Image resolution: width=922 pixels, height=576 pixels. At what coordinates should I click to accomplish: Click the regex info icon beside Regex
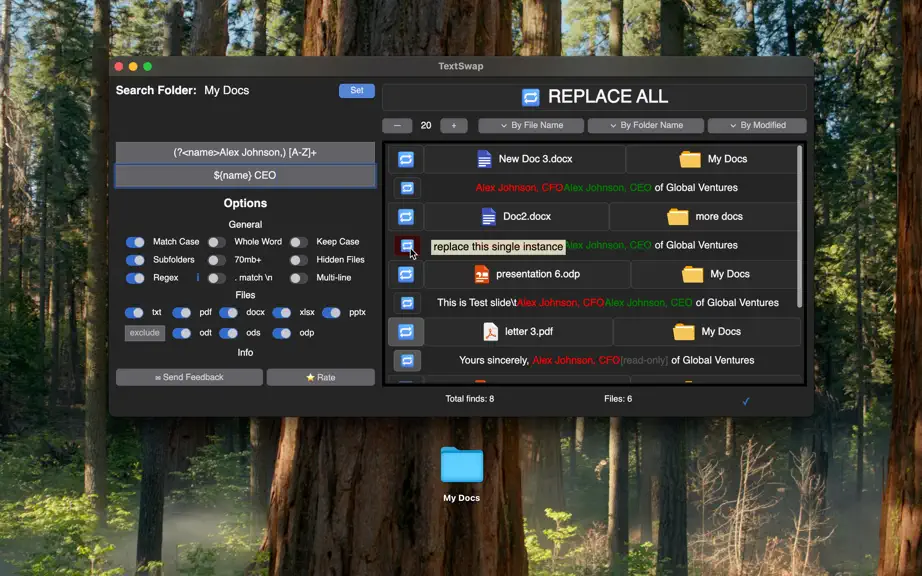[x=198, y=277]
